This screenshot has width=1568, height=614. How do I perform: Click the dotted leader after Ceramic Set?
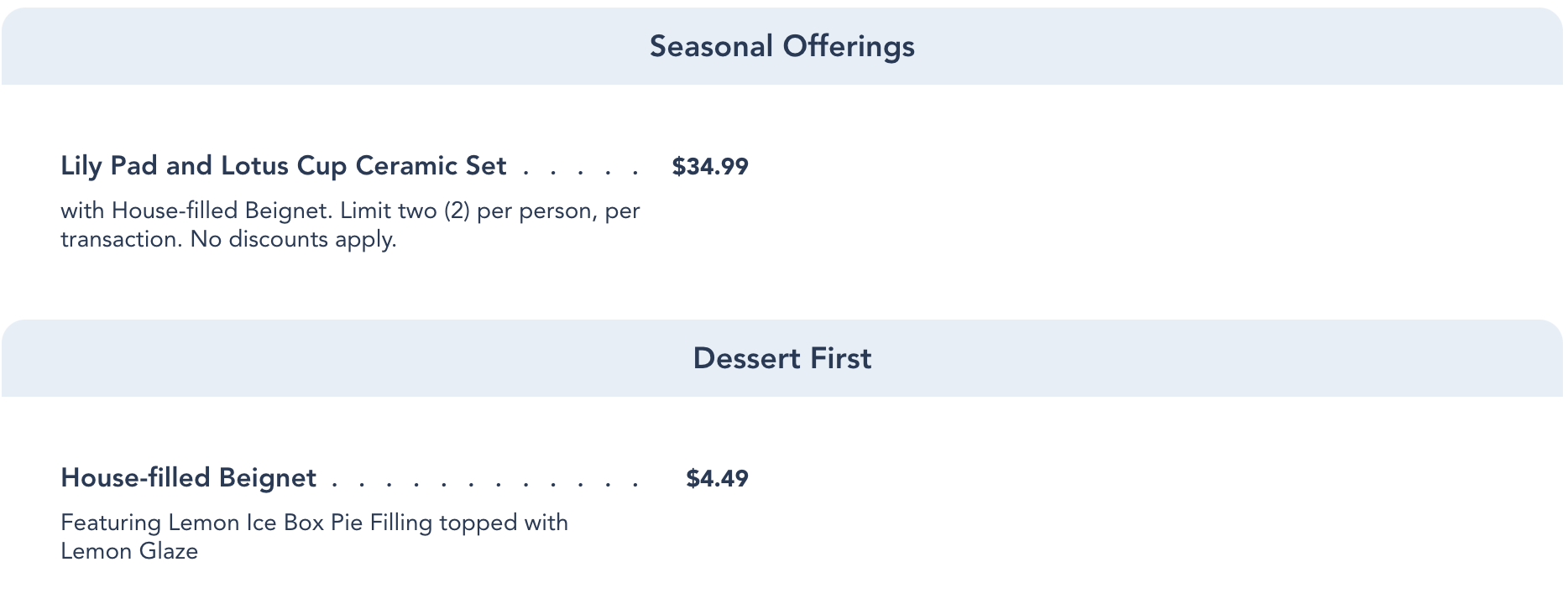[581, 172]
